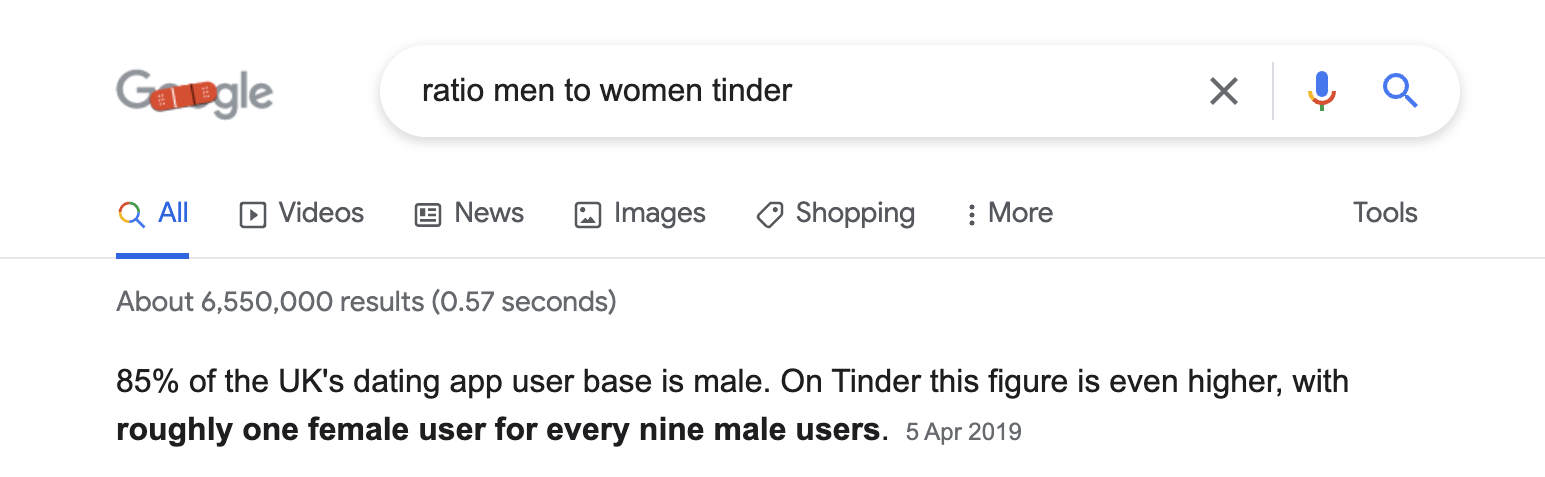Submit search using the blue magnifier icon
The image size is (1545, 477).
coord(1400,91)
